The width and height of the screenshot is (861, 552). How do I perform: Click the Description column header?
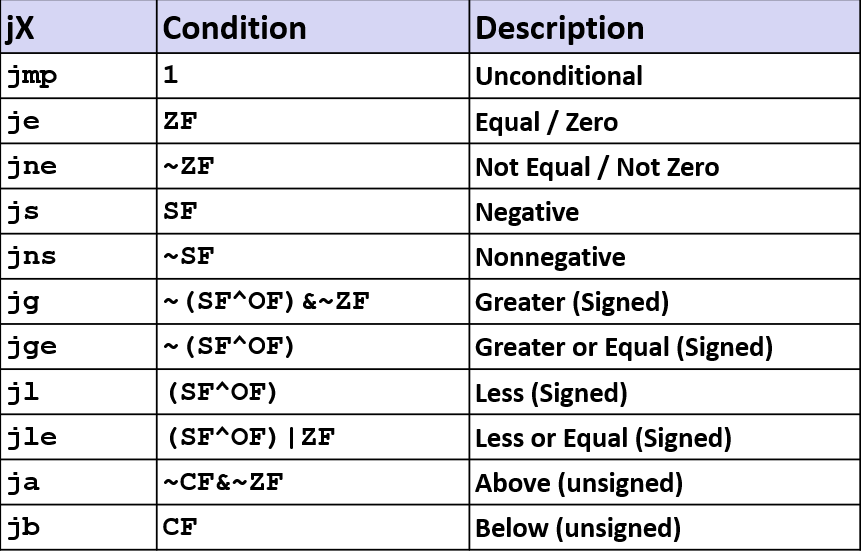point(560,27)
